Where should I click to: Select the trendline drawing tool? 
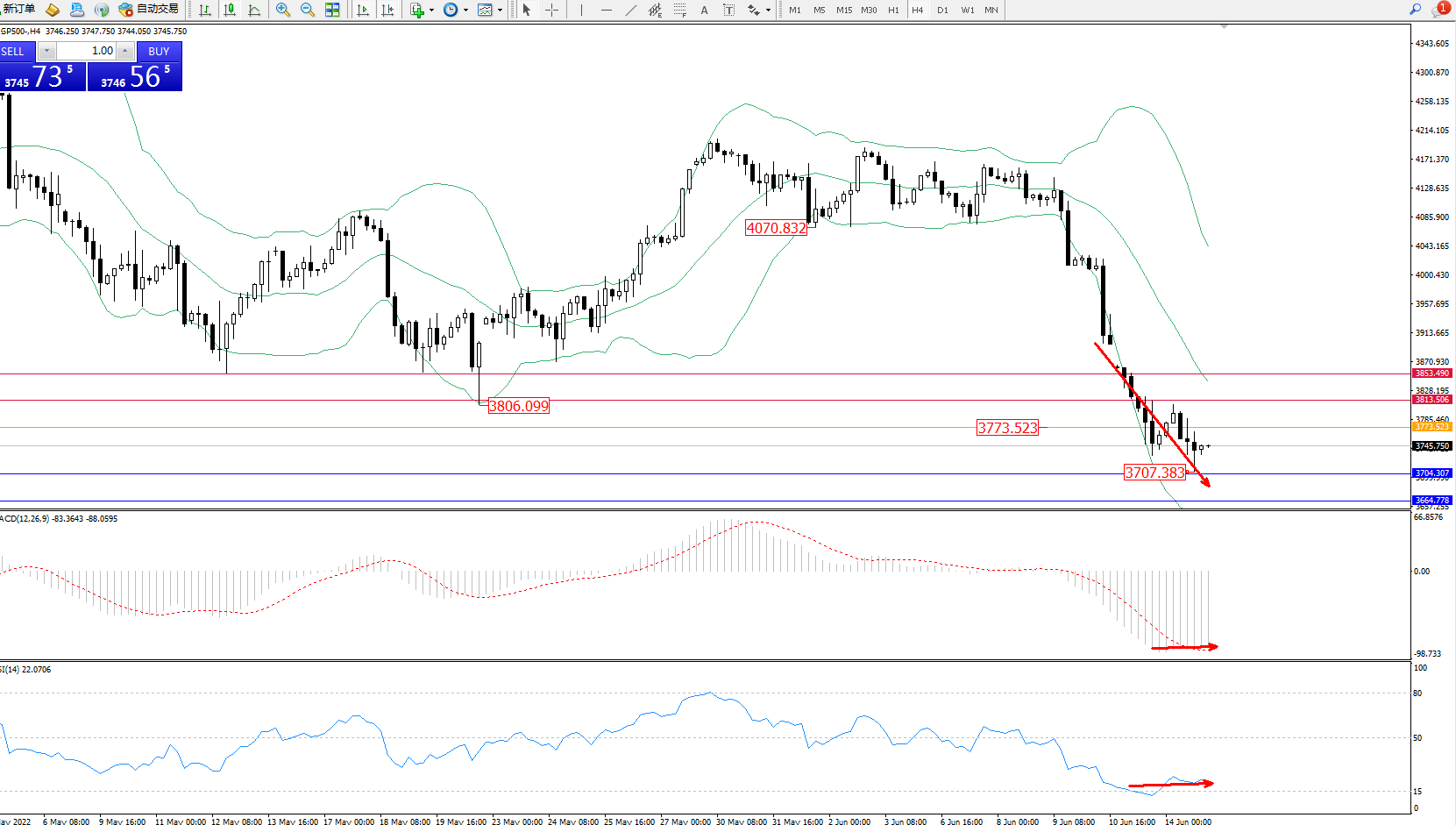point(631,10)
